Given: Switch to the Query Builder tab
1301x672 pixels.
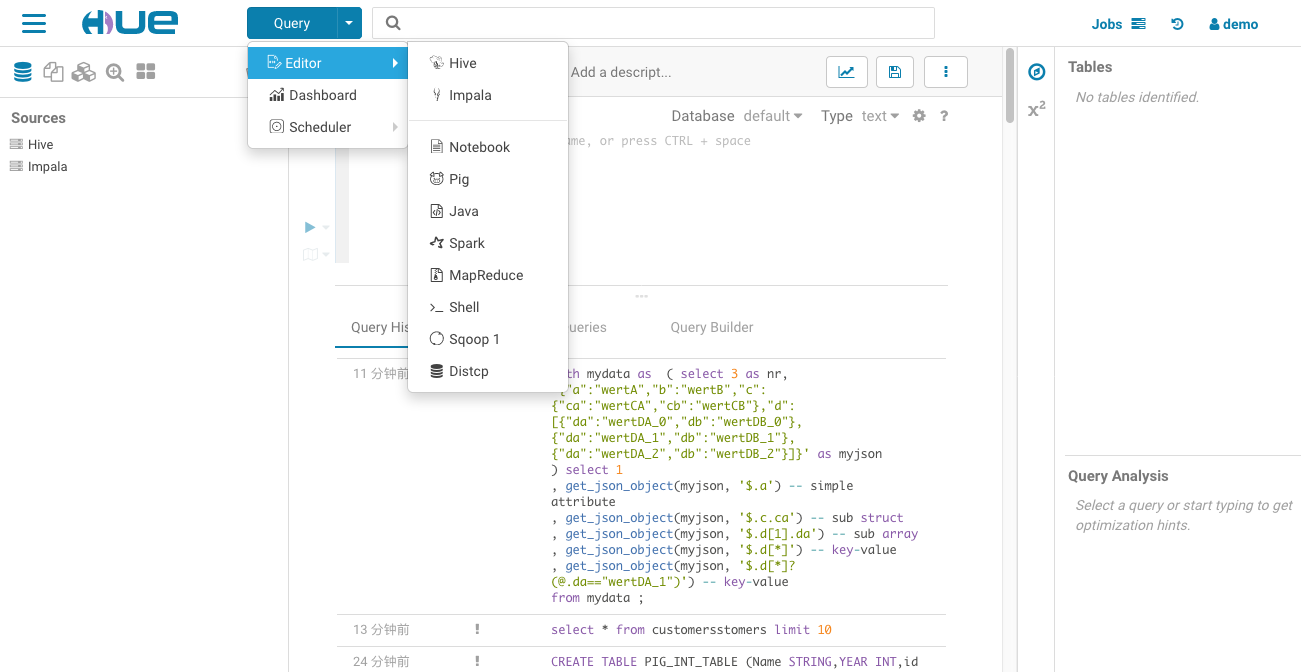Looking at the screenshot, I should [712, 327].
